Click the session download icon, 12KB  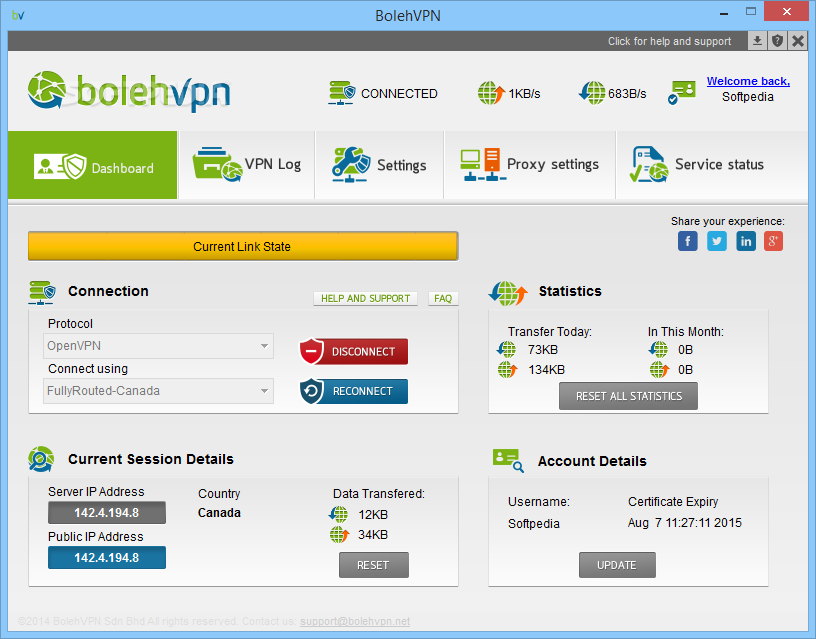coord(338,514)
